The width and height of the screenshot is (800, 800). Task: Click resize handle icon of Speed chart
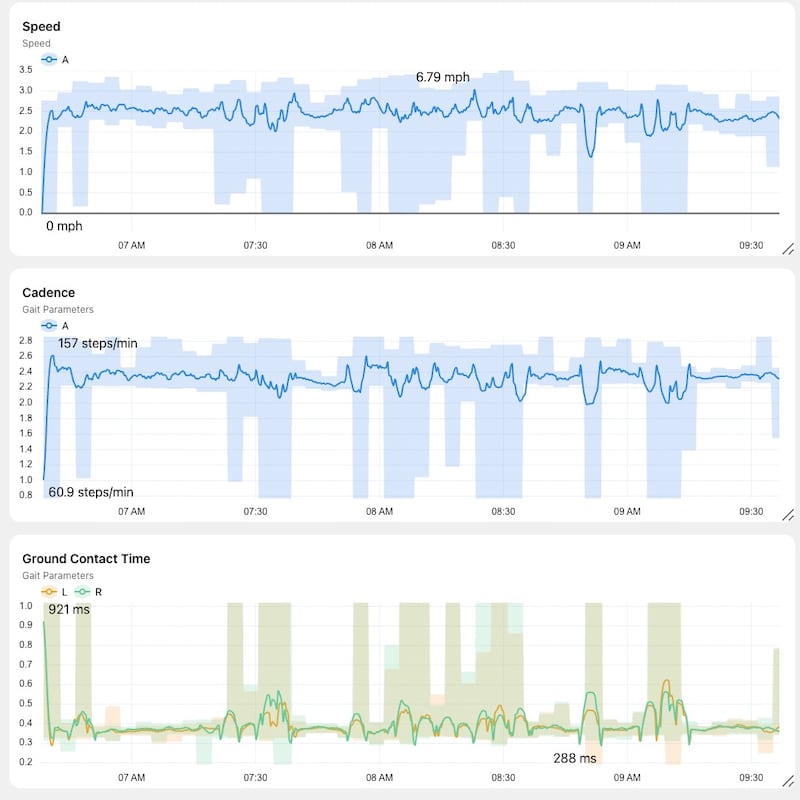point(788,249)
